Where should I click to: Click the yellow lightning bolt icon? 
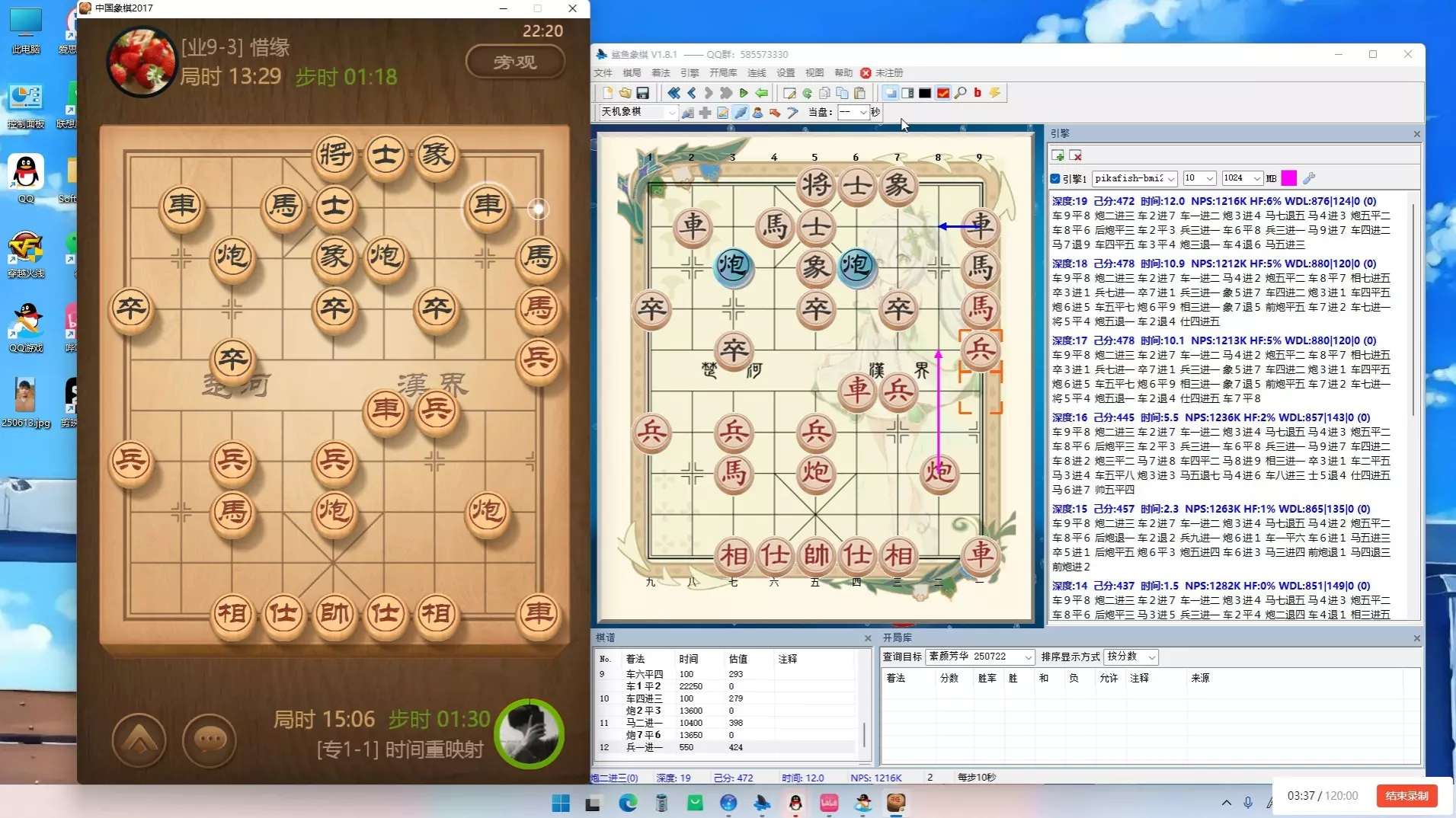pyautogui.click(x=995, y=93)
